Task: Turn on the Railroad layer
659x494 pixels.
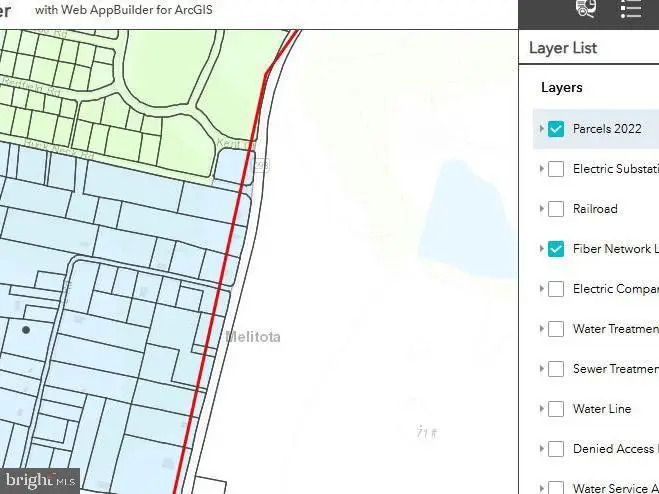Action: pyautogui.click(x=556, y=209)
